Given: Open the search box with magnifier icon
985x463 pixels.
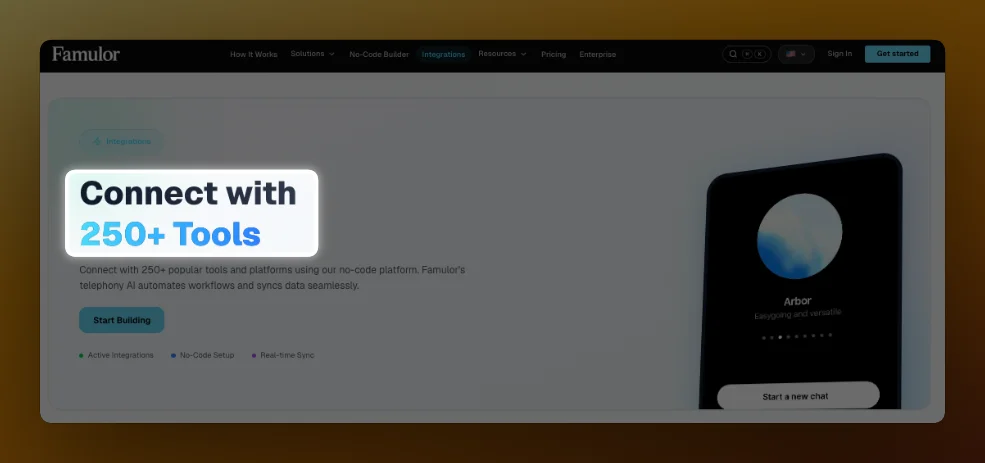Looking at the screenshot, I should coord(747,54).
